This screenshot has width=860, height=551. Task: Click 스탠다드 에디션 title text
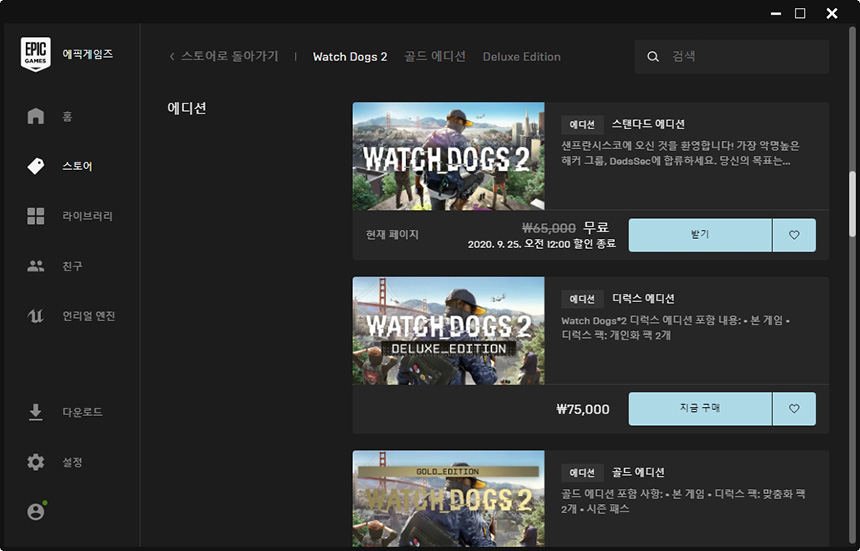tap(648, 124)
